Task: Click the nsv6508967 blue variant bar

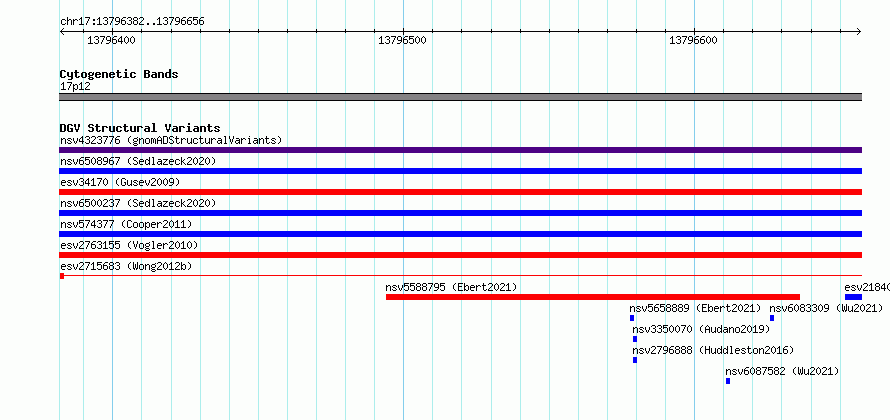Action: tap(460, 171)
